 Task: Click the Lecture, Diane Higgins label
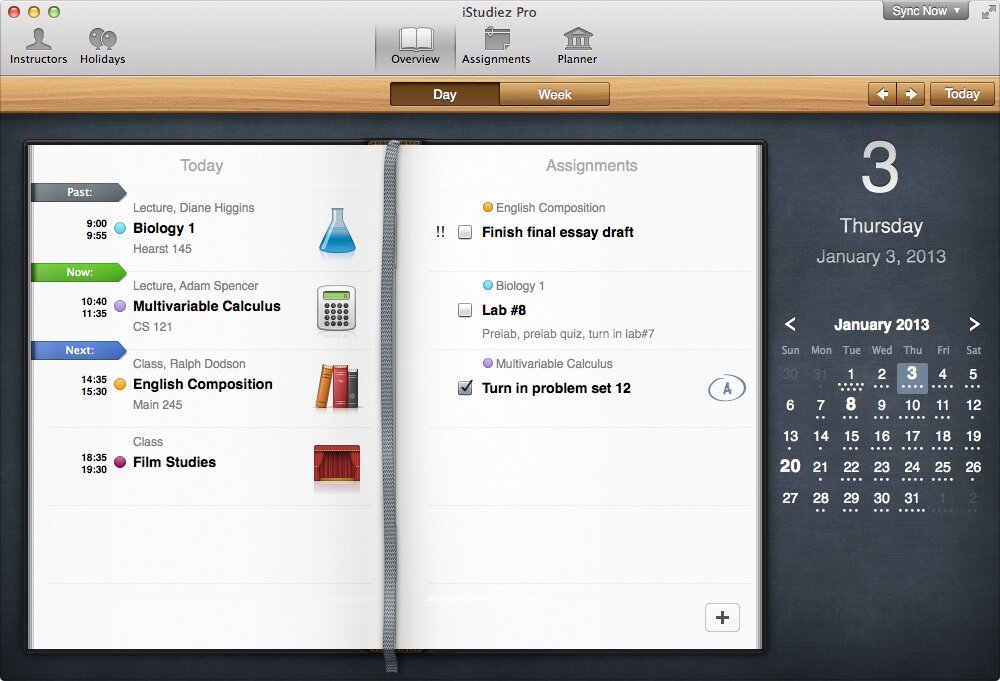193,208
